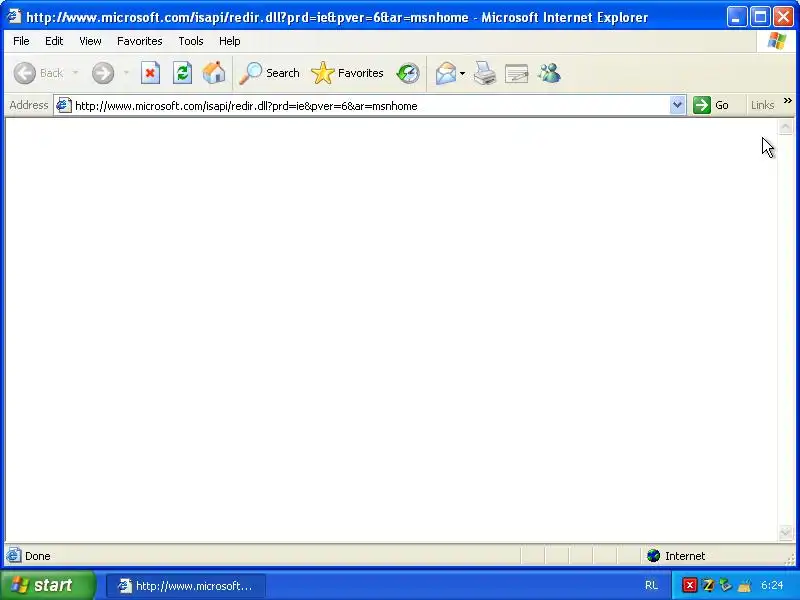
Task: Open the Search pane
Action: (x=269, y=73)
